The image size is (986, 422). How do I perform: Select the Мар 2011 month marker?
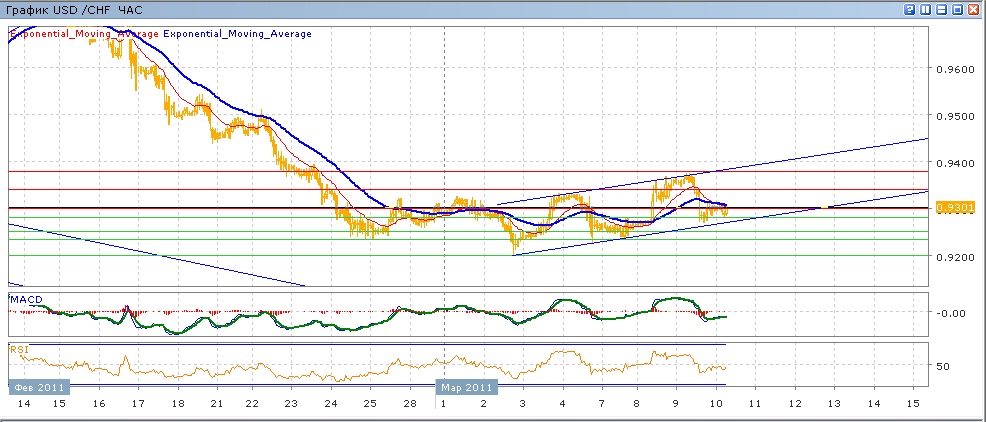pos(465,385)
